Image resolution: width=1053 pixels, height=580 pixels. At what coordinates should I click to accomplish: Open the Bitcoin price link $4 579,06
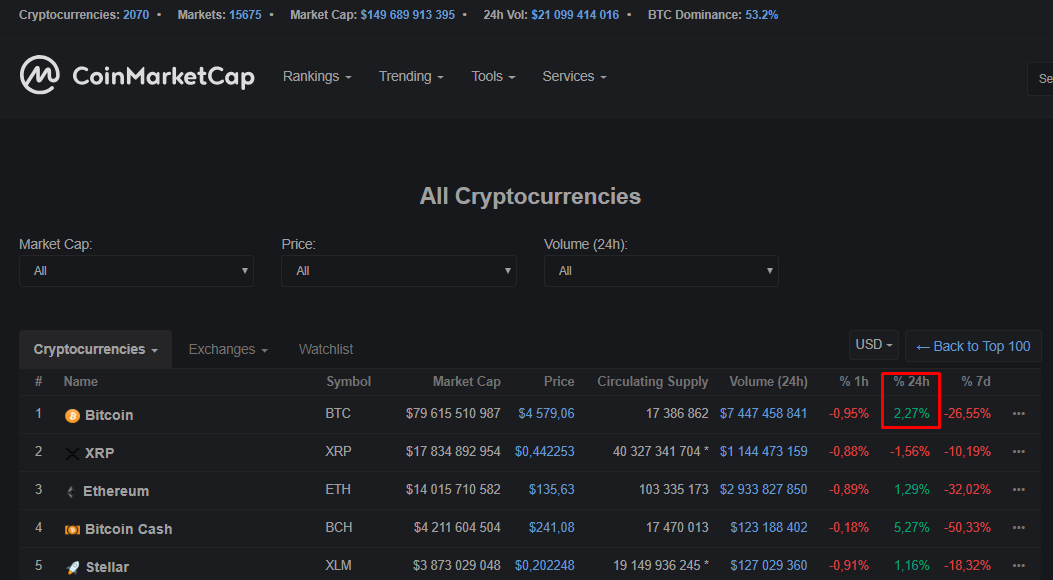[x=546, y=414]
